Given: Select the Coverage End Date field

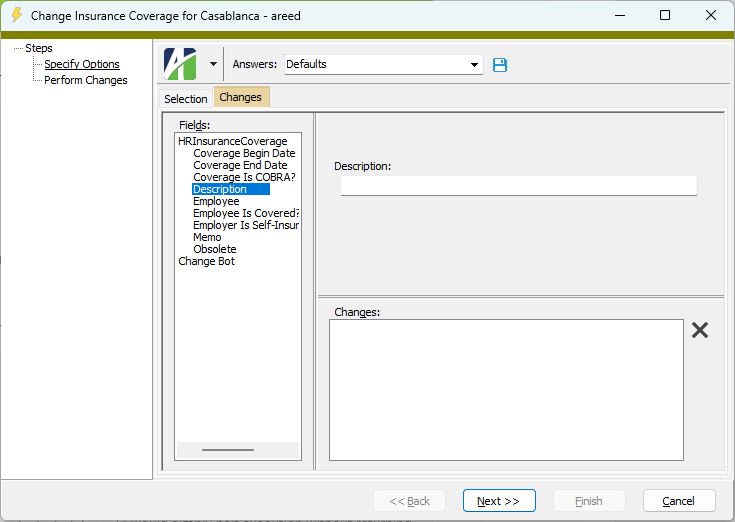Looking at the screenshot, I should tap(240, 165).
